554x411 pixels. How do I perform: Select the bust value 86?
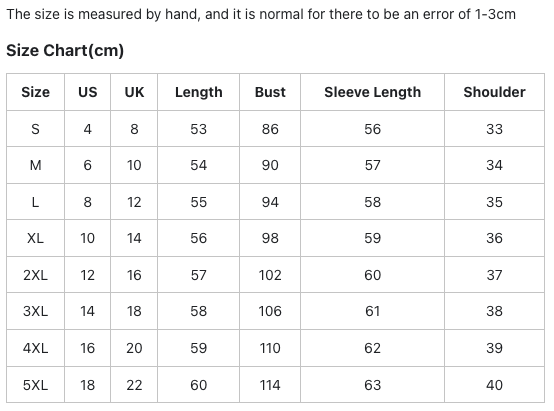click(270, 129)
